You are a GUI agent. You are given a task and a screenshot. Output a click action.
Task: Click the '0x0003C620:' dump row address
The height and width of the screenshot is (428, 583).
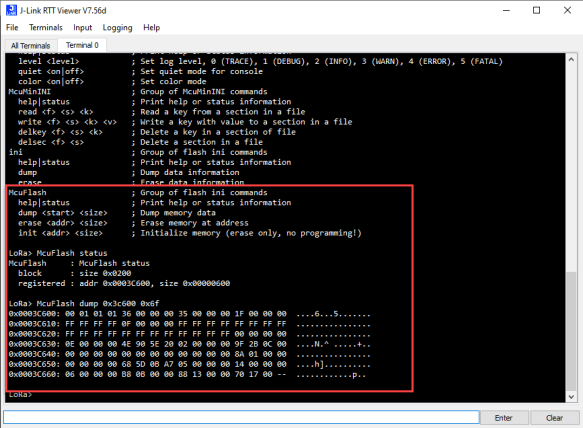pyautogui.click(x=35, y=334)
